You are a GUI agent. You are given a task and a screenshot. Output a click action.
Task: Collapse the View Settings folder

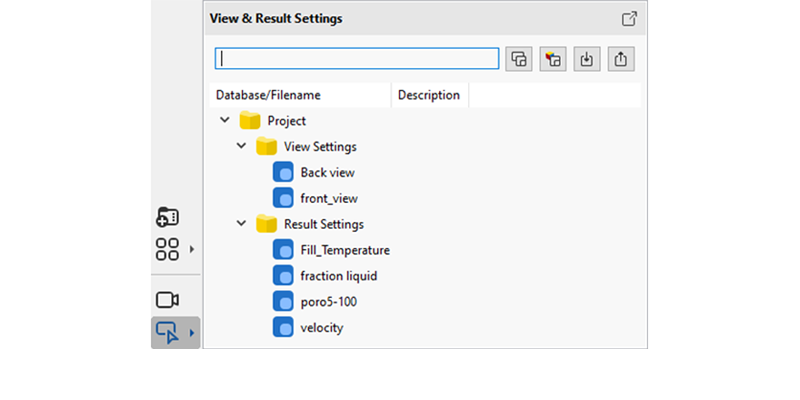pos(241,146)
